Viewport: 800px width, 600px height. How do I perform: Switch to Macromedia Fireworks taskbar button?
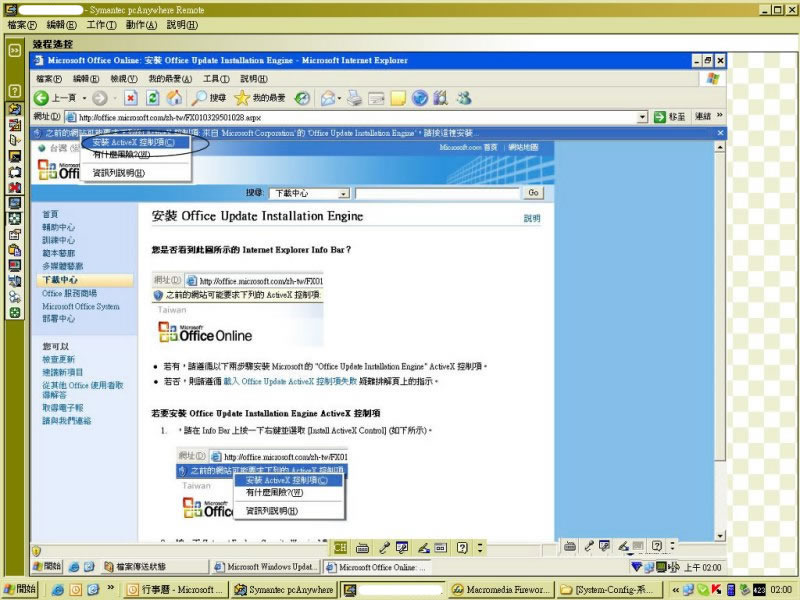coord(501,589)
